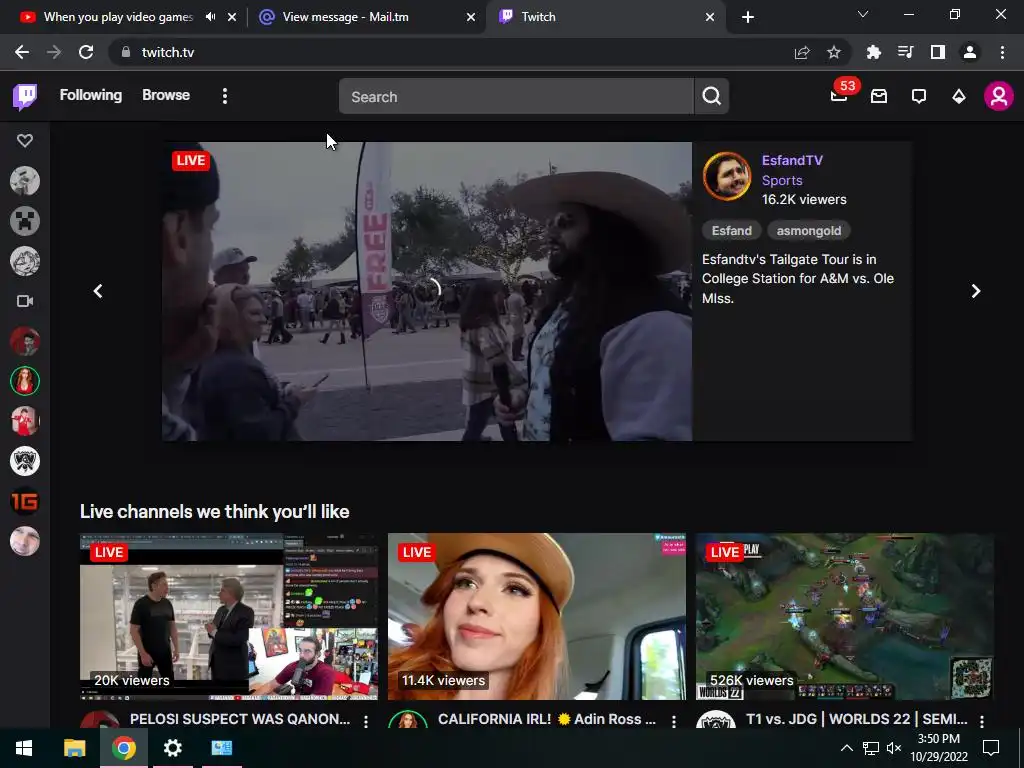
Task: Open notifications inbox with 53 badge
Action: click(x=839, y=97)
